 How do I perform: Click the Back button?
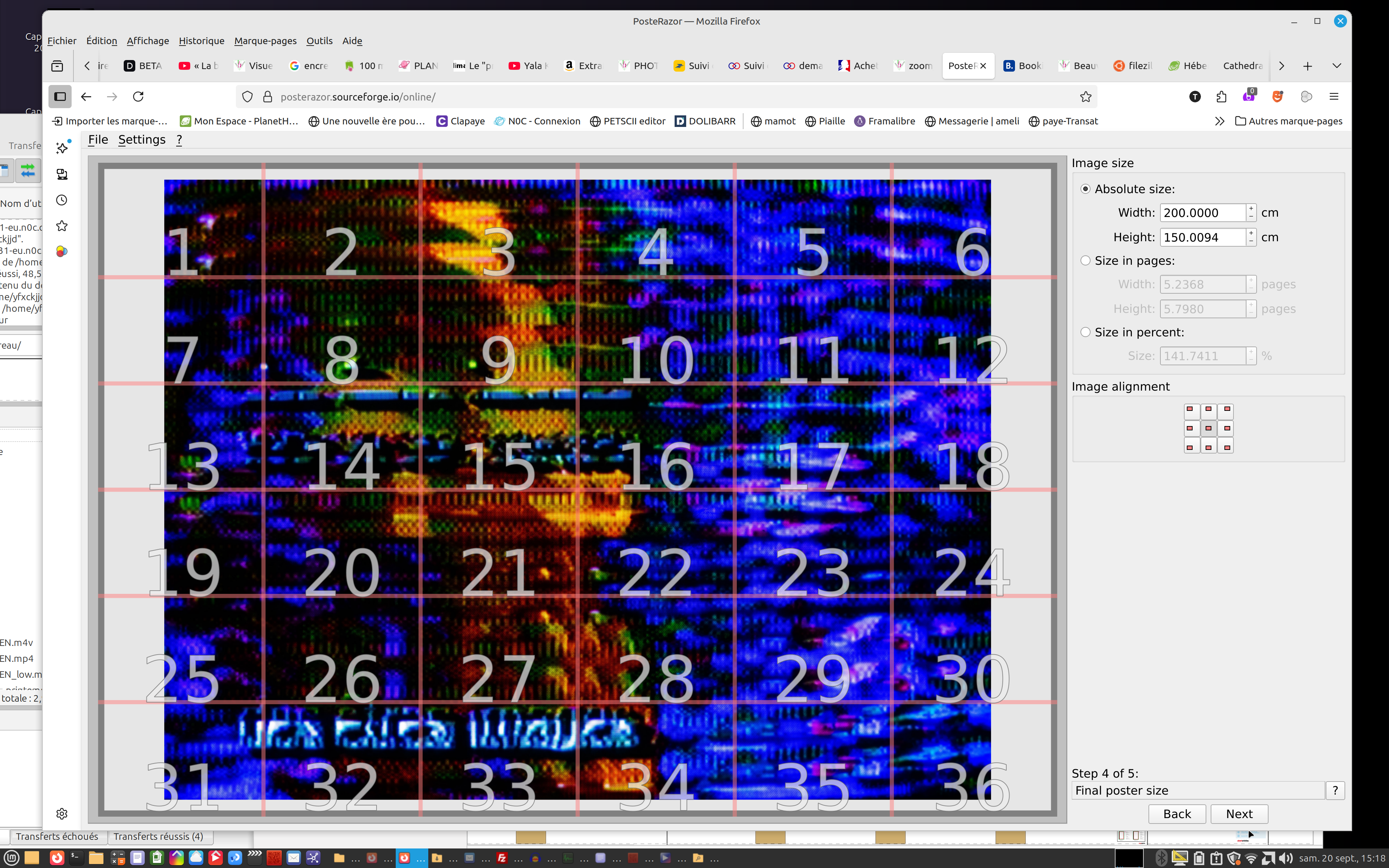point(1177,813)
